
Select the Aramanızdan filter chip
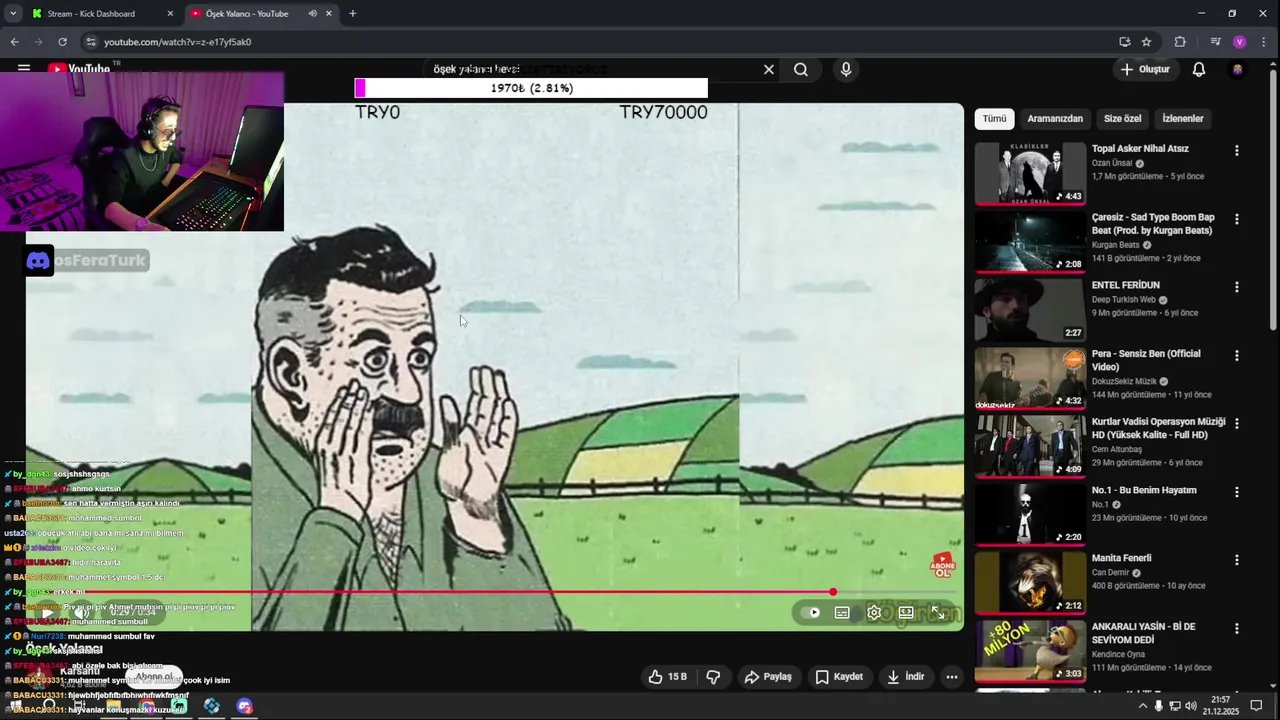[x=1055, y=118]
